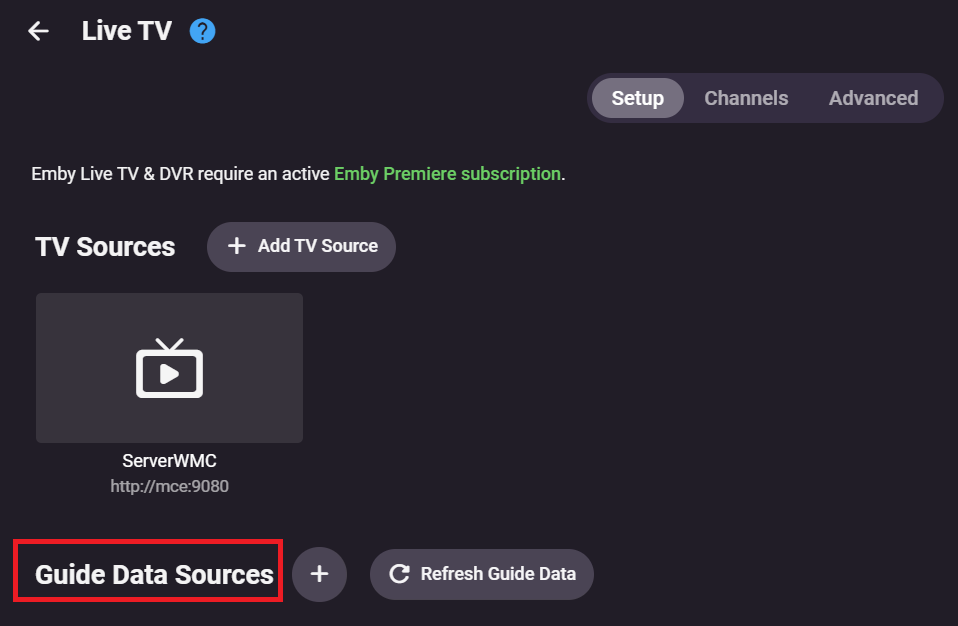Open the Channels tab

pyautogui.click(x=746, y=98)
